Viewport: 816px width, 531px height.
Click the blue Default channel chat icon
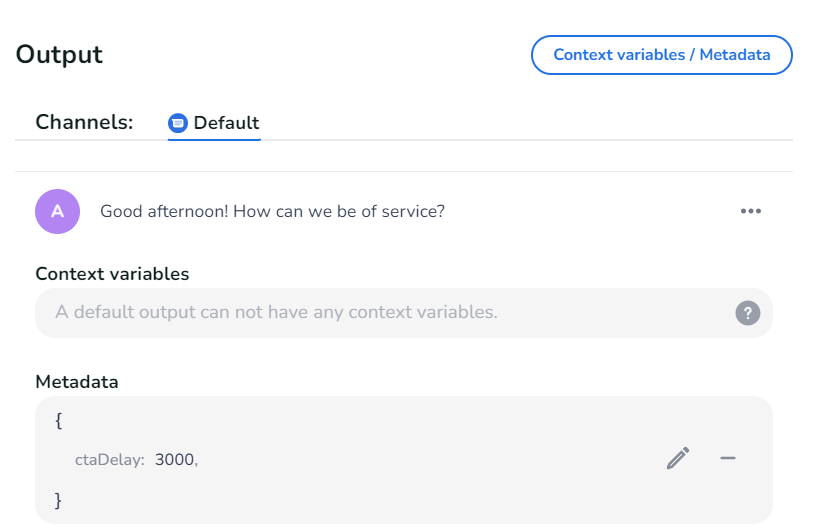(x=178, y=123)
